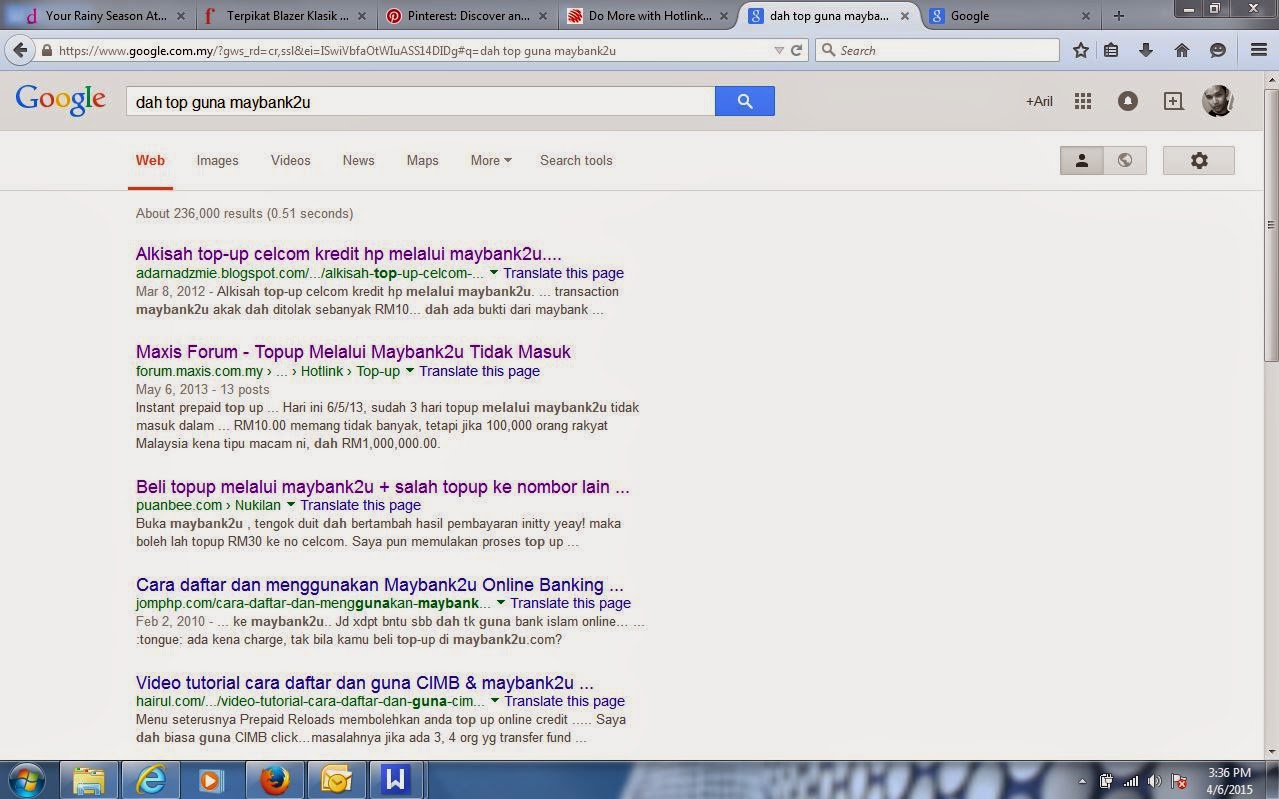Open the Word taskbar icon
The height and width of the screenshot is (799, 1279).
point(396,780)
